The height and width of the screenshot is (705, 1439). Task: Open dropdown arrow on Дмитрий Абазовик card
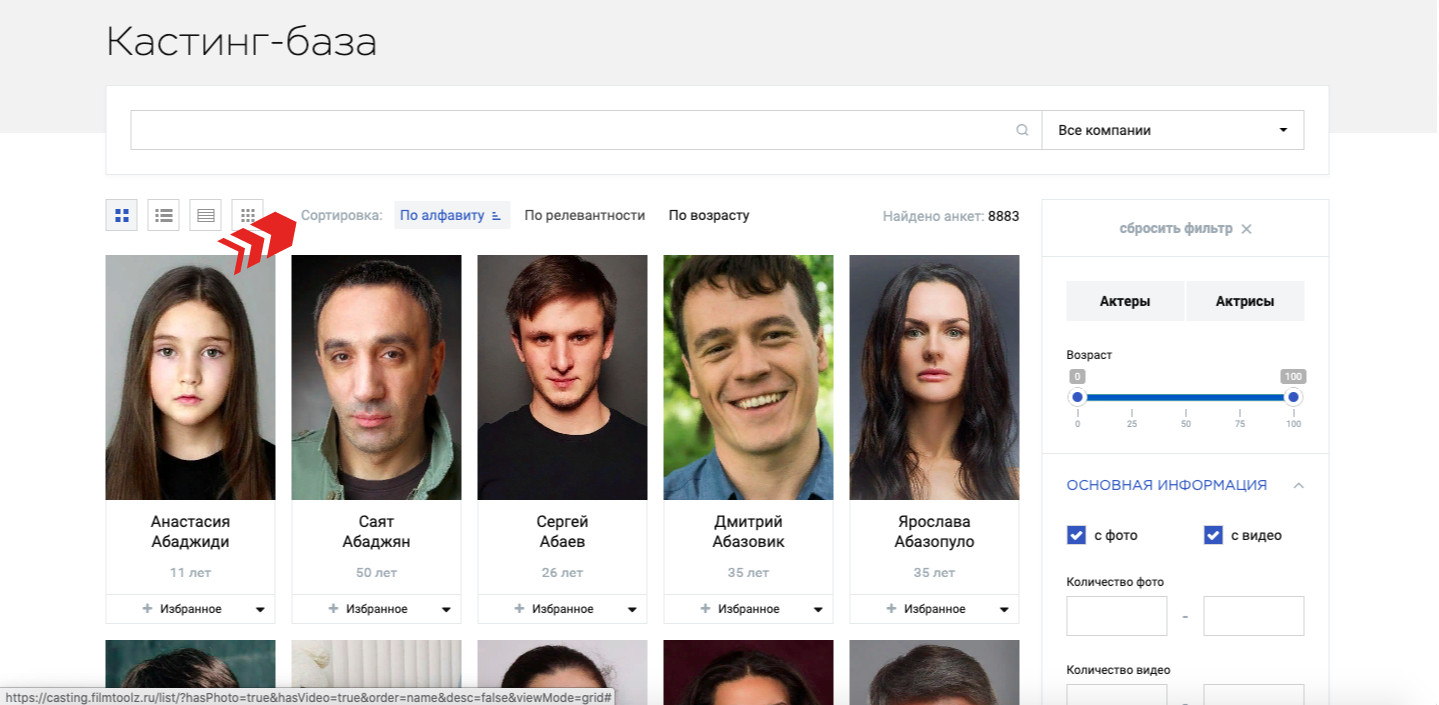point(818,610)
